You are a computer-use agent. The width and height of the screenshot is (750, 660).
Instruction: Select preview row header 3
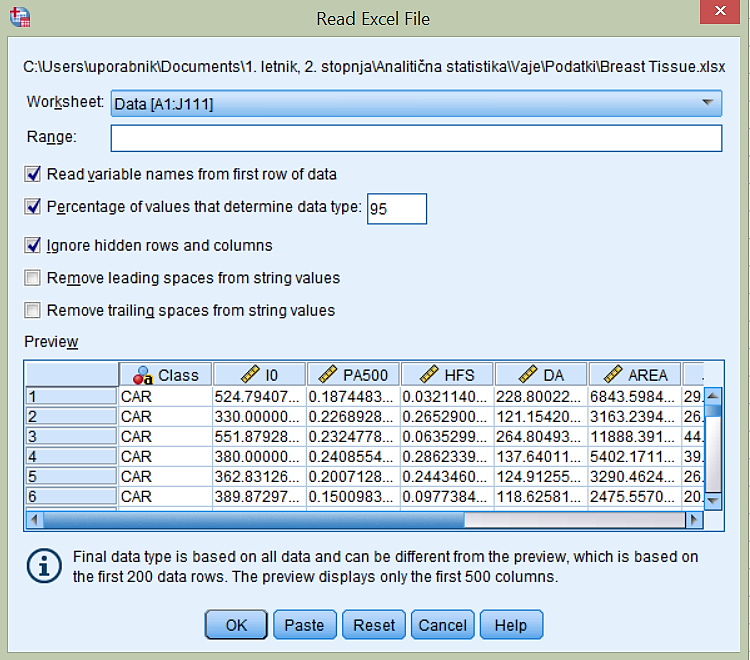pos(71,436)
